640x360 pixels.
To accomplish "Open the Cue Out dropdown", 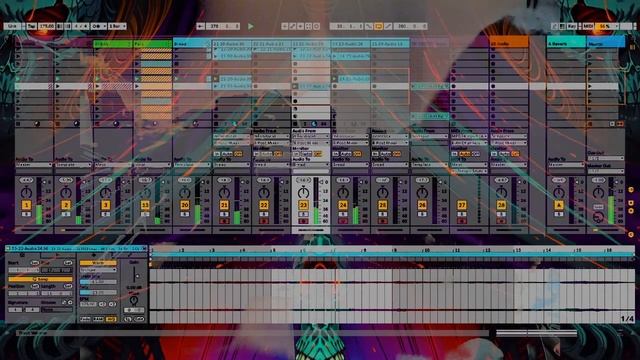I will pos(605,158).
